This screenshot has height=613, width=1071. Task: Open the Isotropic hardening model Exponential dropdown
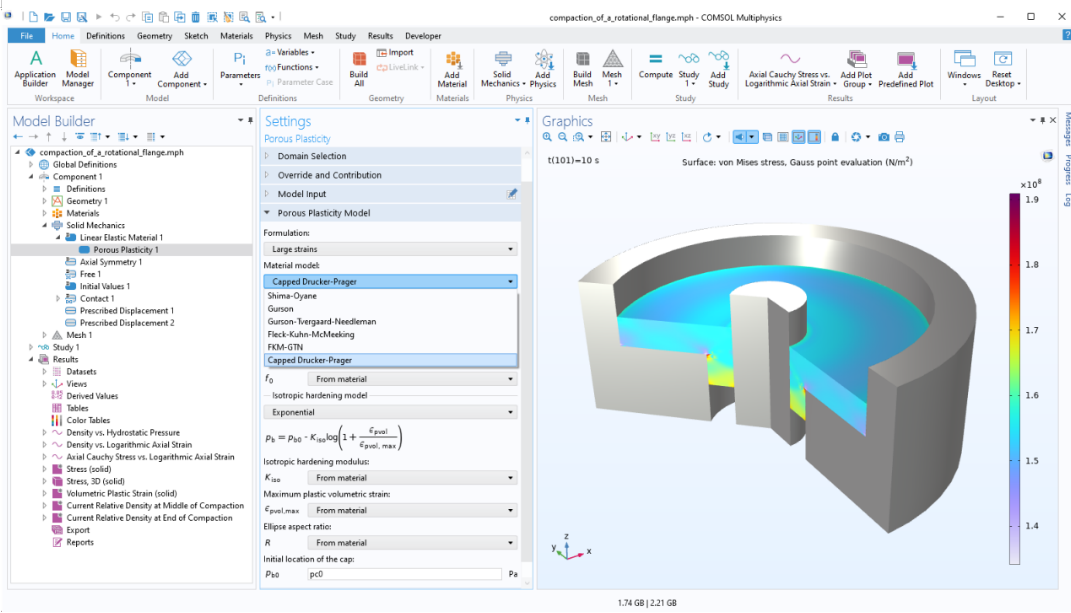390,412
